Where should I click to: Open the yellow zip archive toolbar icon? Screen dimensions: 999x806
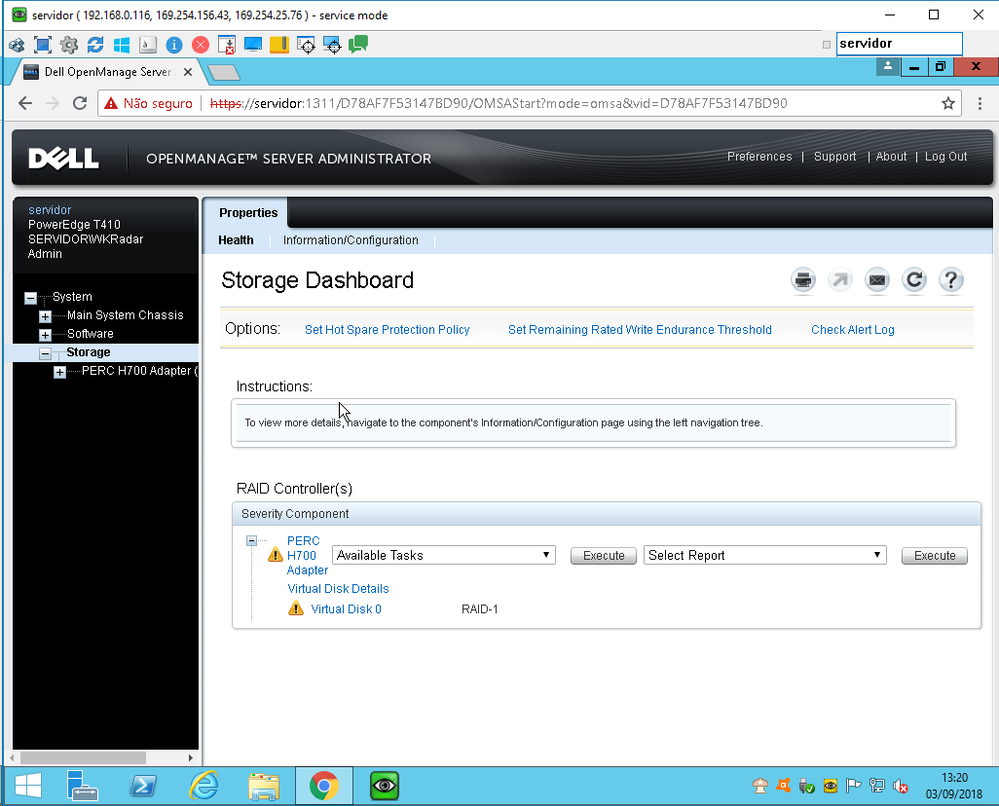click(279, 45)
